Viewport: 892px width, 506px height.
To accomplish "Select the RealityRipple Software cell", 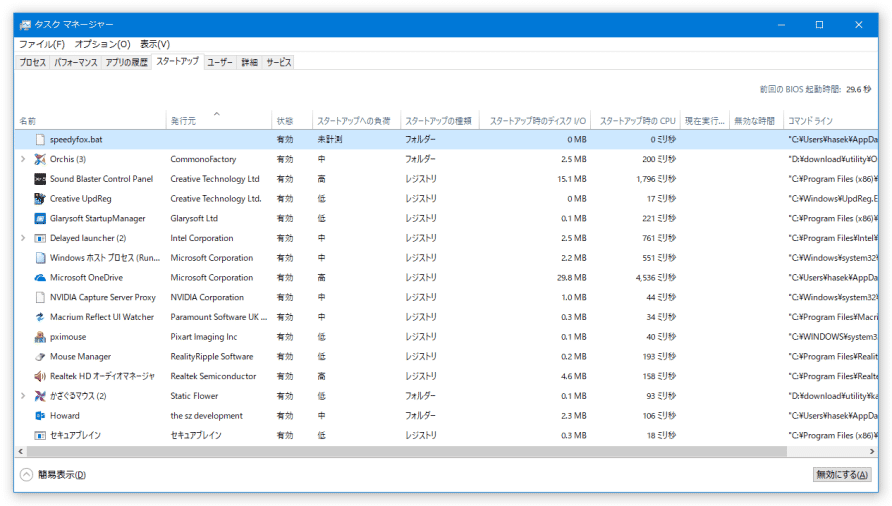I will tap(212, 356).
